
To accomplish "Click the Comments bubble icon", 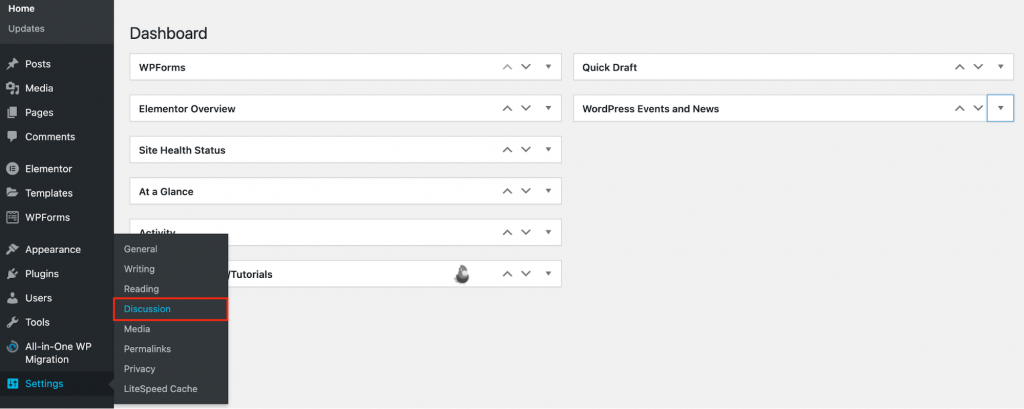I will click(12, 137).
